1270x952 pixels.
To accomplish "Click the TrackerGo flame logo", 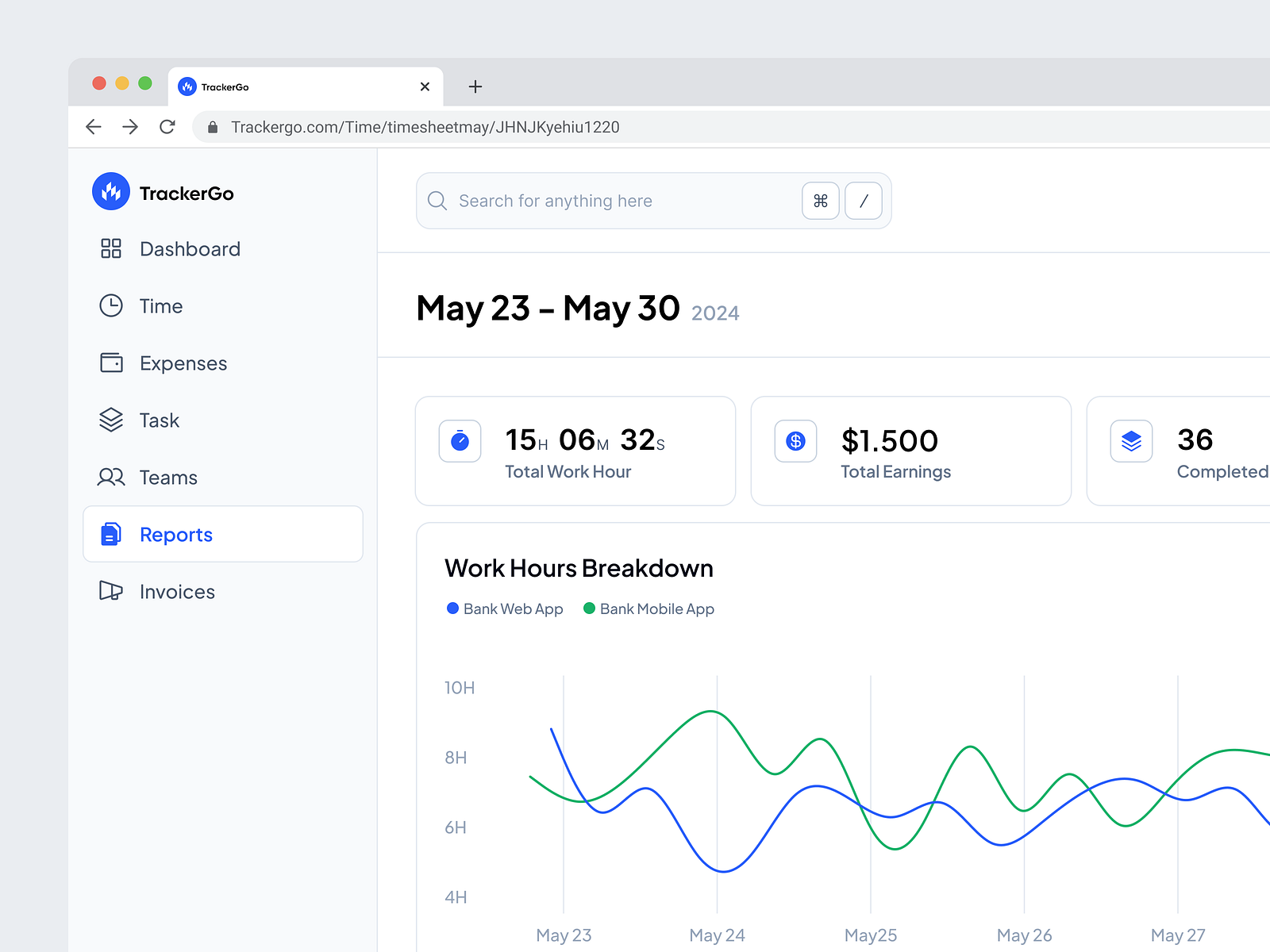I will [110, 192].
